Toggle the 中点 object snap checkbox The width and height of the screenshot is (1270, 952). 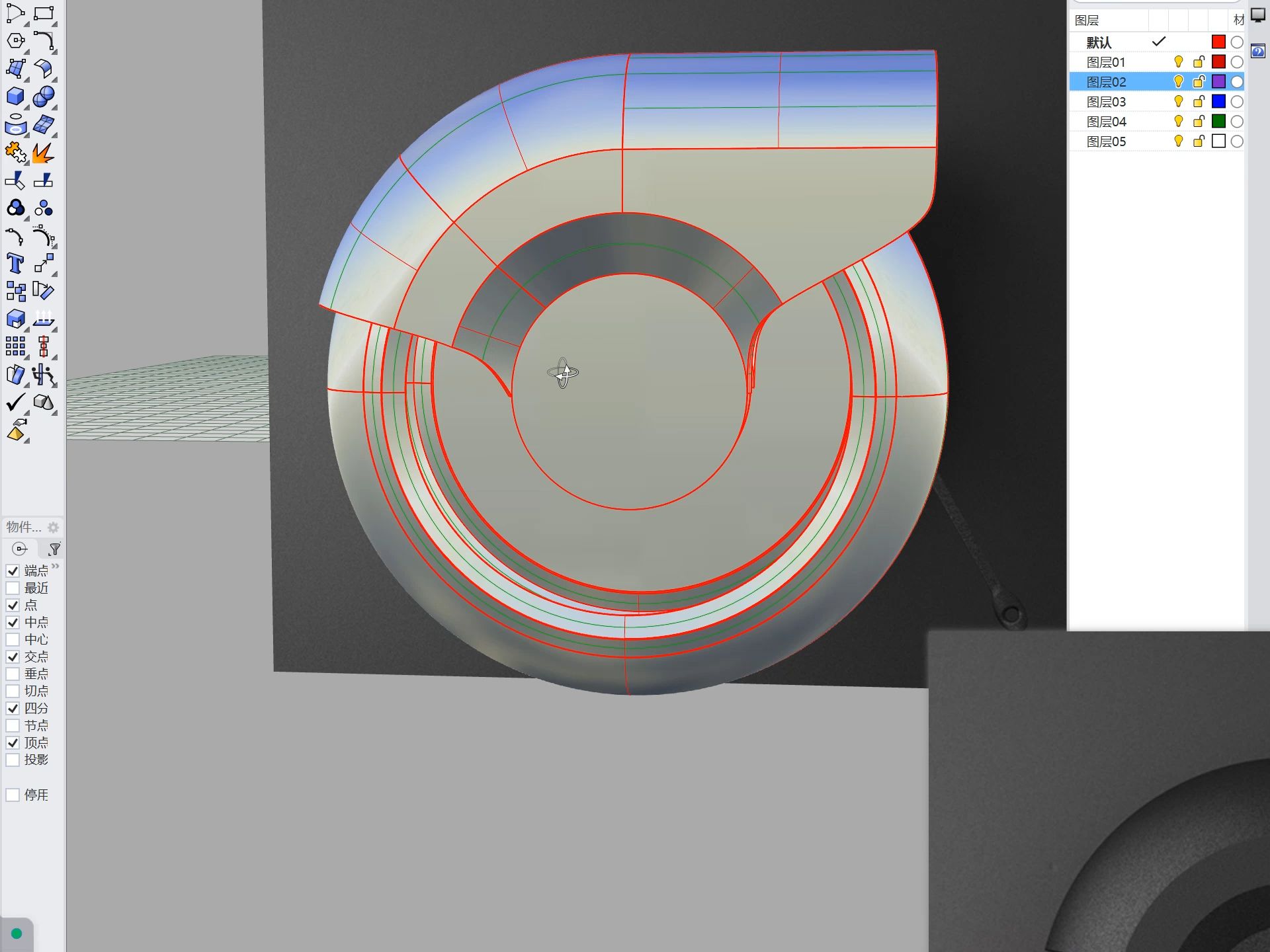click(x=13, y=622)
